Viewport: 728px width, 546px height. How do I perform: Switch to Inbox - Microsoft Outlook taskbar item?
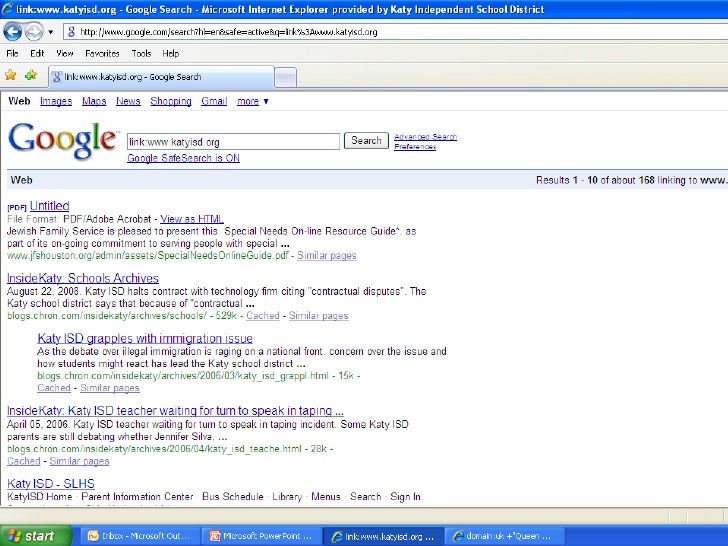141,536
